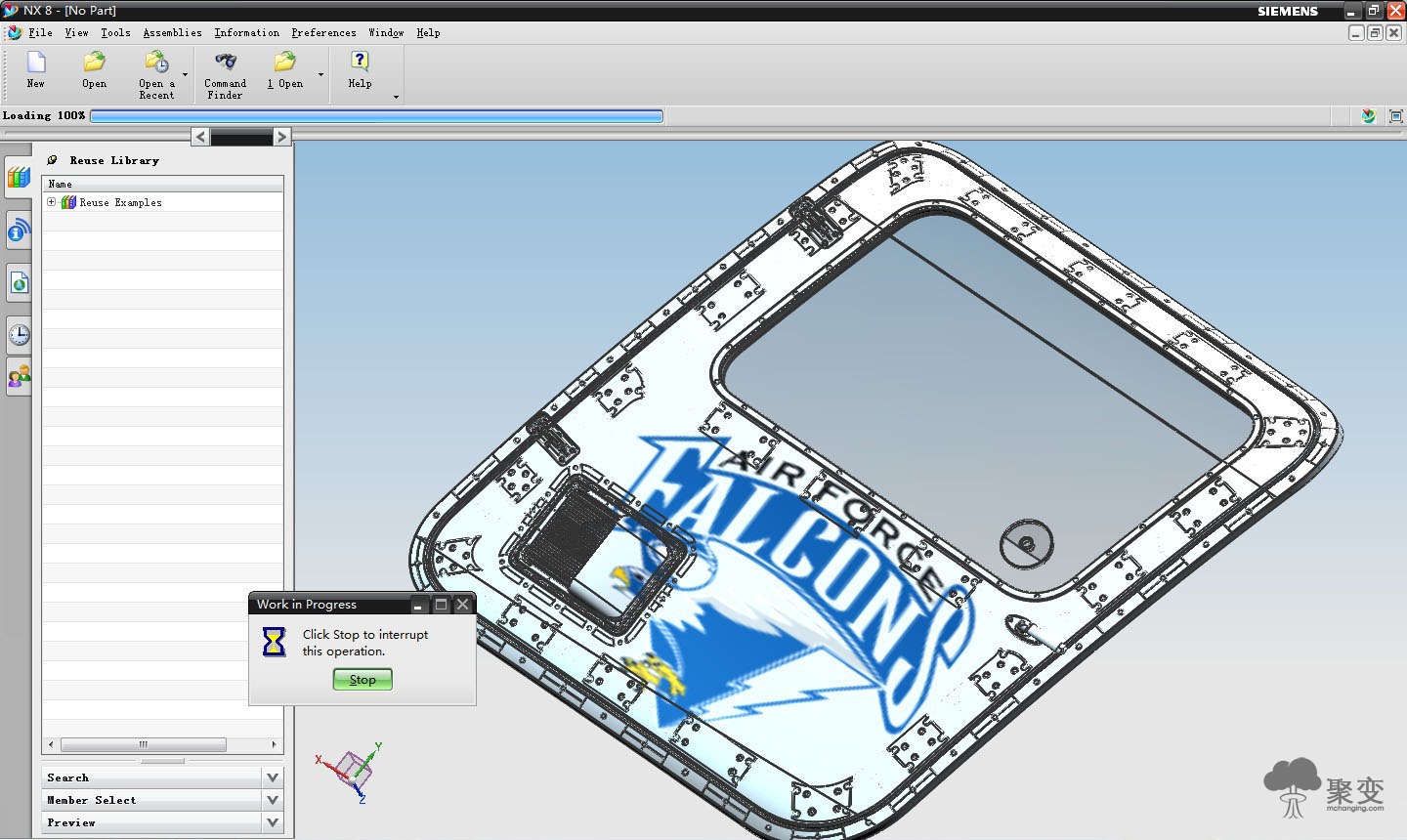This screenshot has width=1407, height=840.
Task: Click the pin icon beside Reuse Library title
Action: point(52,160)
